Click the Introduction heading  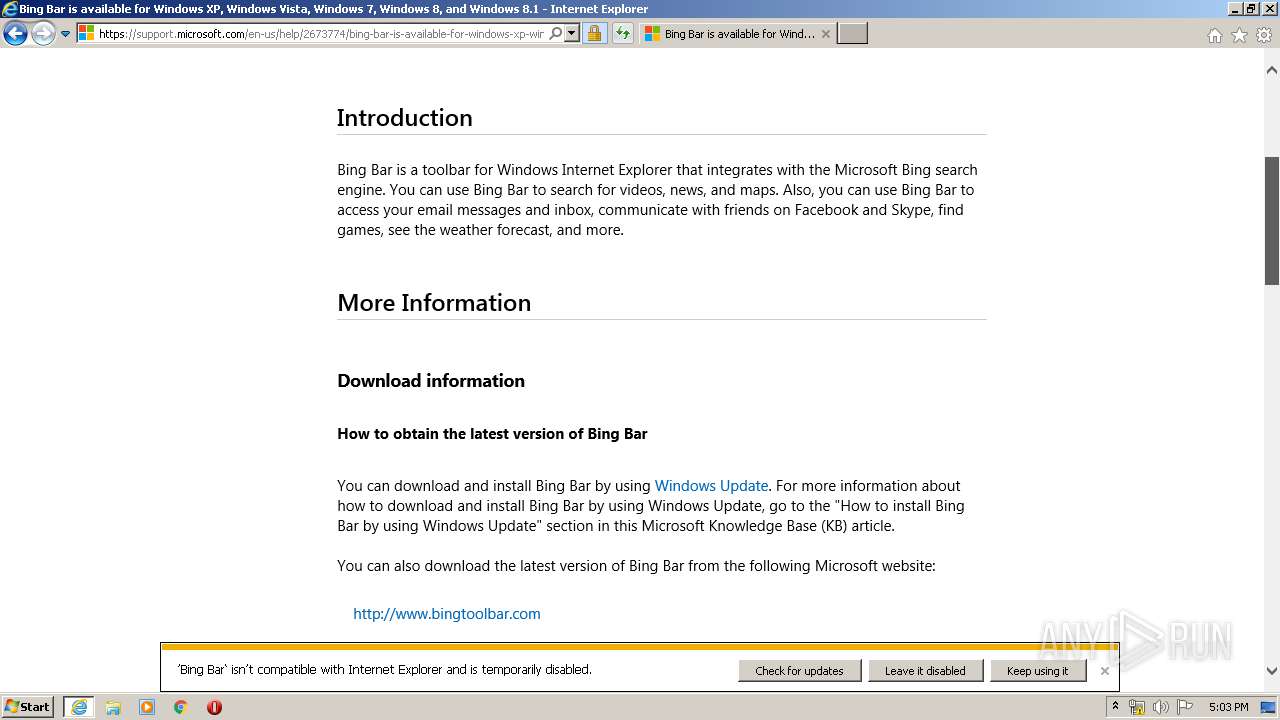pos(404,118)
